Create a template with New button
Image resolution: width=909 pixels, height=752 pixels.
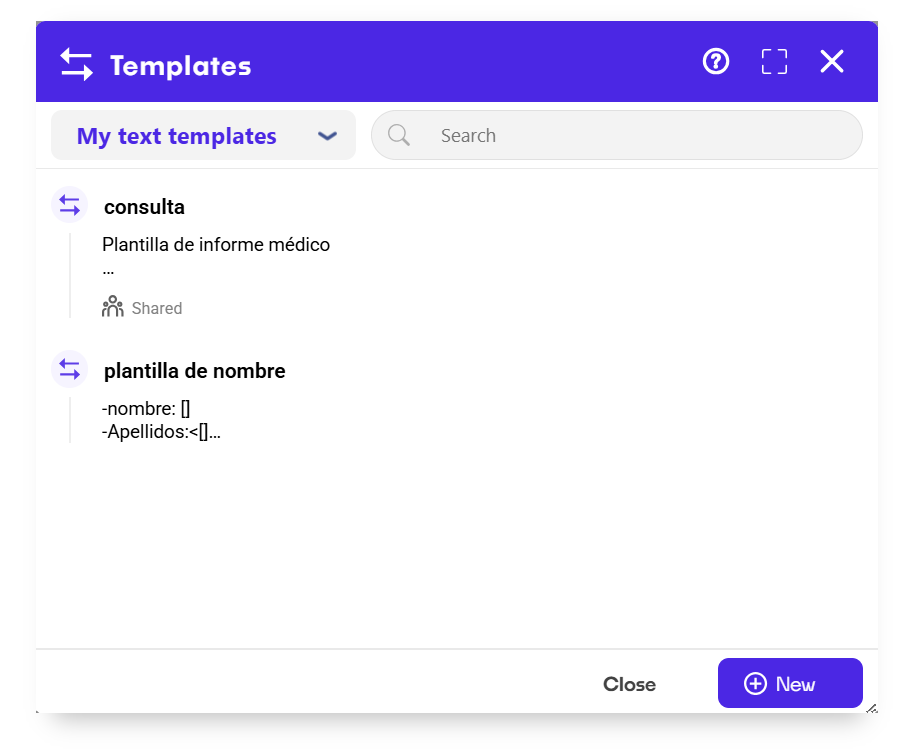[x=790, y=683]
